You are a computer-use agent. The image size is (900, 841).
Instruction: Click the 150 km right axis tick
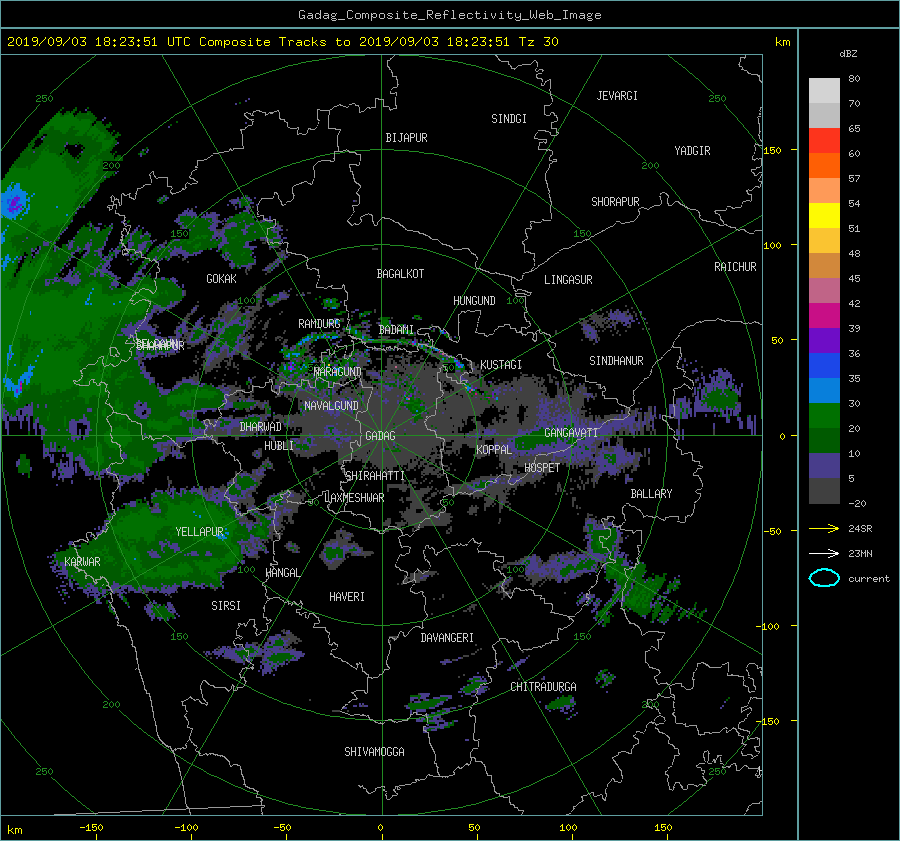coord(773,150)
